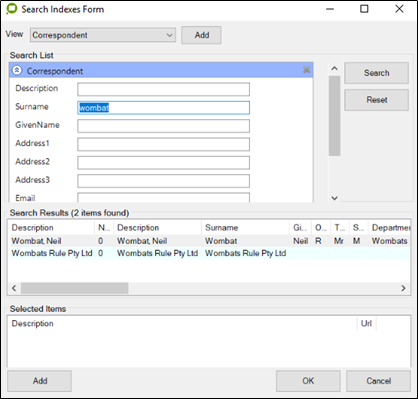Collapse the Correspondent section chevron icon
Screen dimensions: 418x399
[17, 70]
